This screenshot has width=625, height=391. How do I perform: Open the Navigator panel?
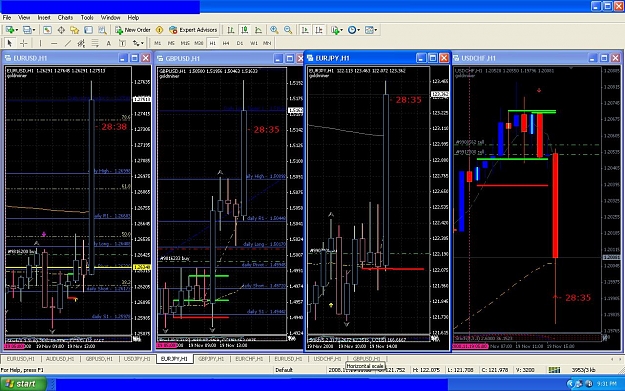[75, 30]
